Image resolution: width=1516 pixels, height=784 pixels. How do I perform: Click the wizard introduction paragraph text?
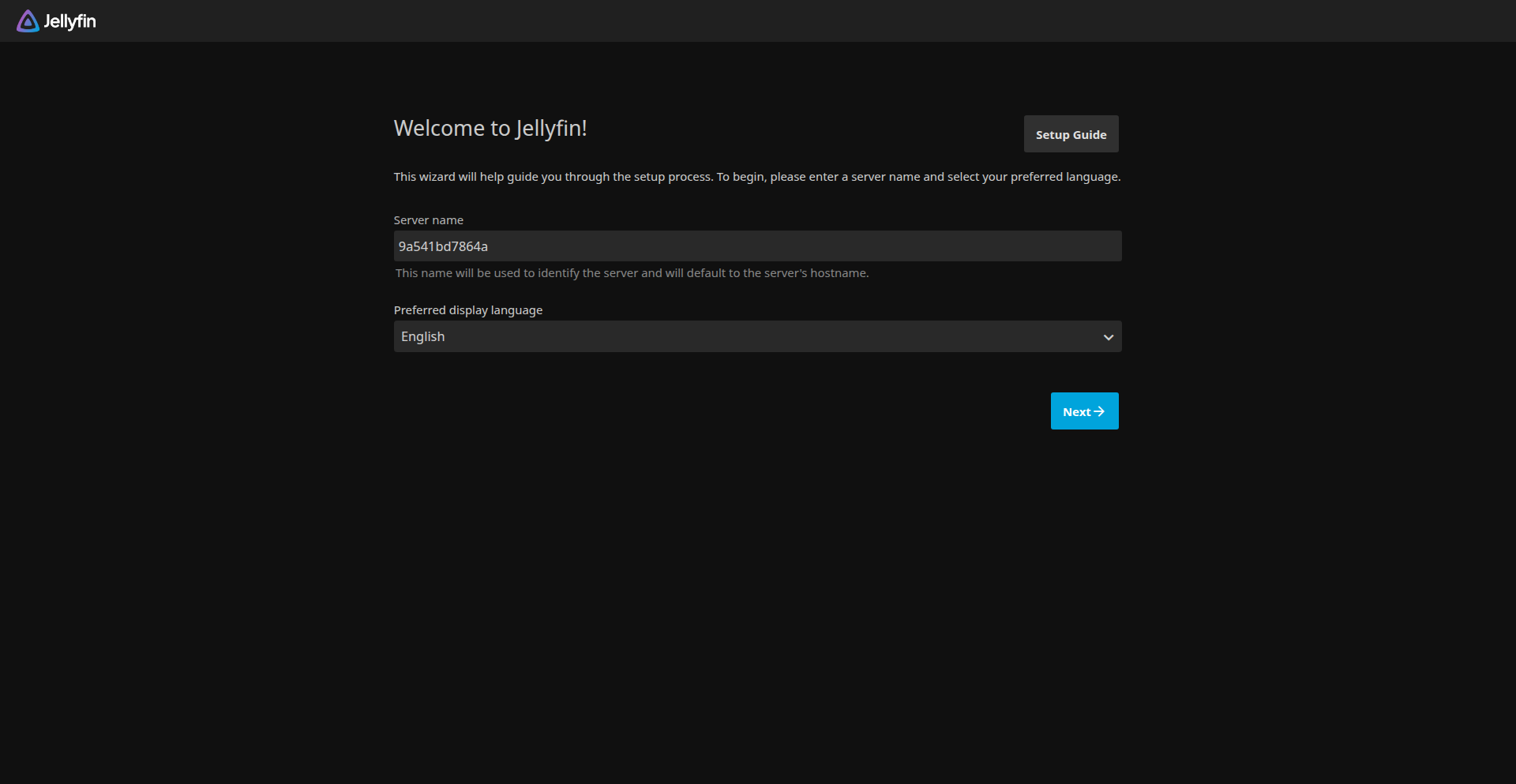[x=756, y=177]
